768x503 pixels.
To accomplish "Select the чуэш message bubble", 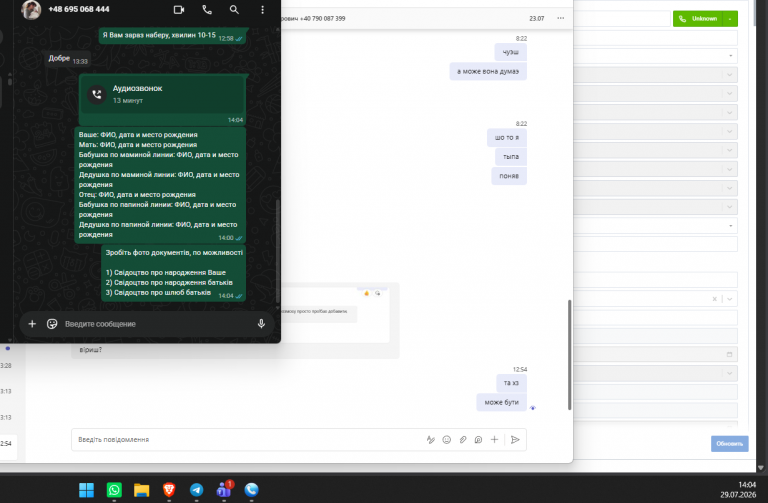I will [510, 52].
